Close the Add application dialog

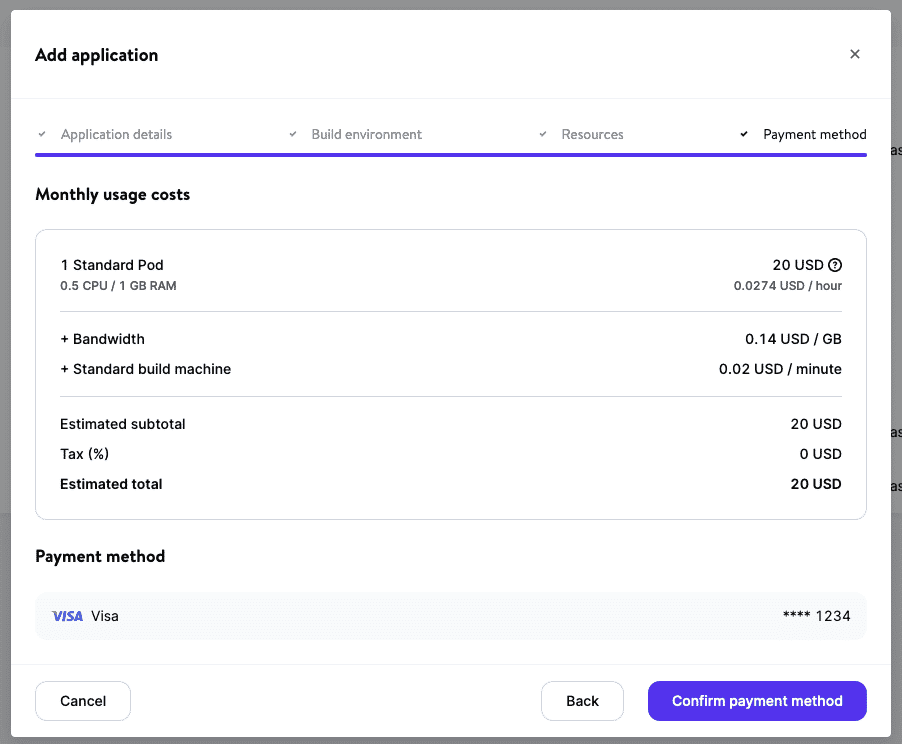tap(854, 54)
